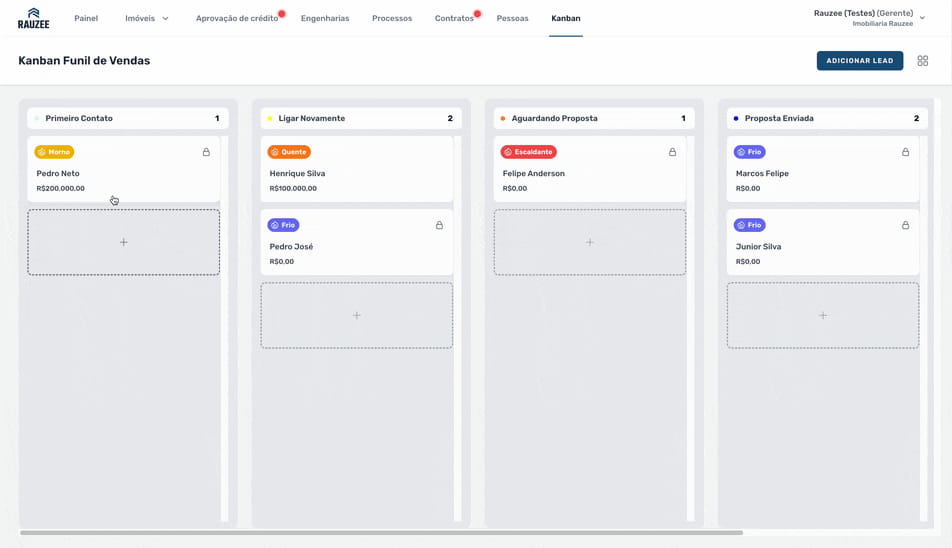Select the Kanban tab

(x=565, y=18)
